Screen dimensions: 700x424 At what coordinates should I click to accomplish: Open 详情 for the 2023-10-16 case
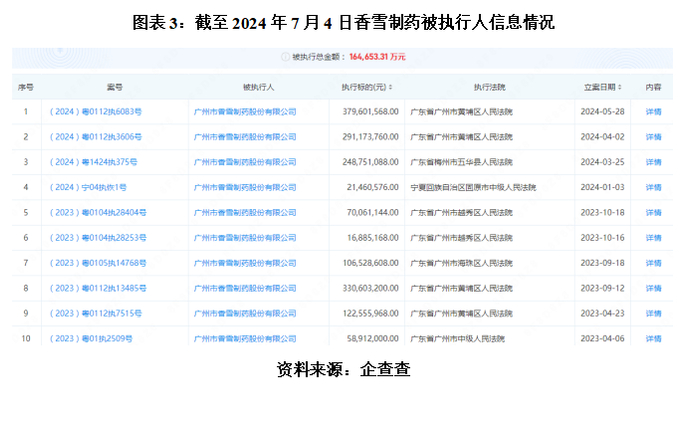click(653, 238)
